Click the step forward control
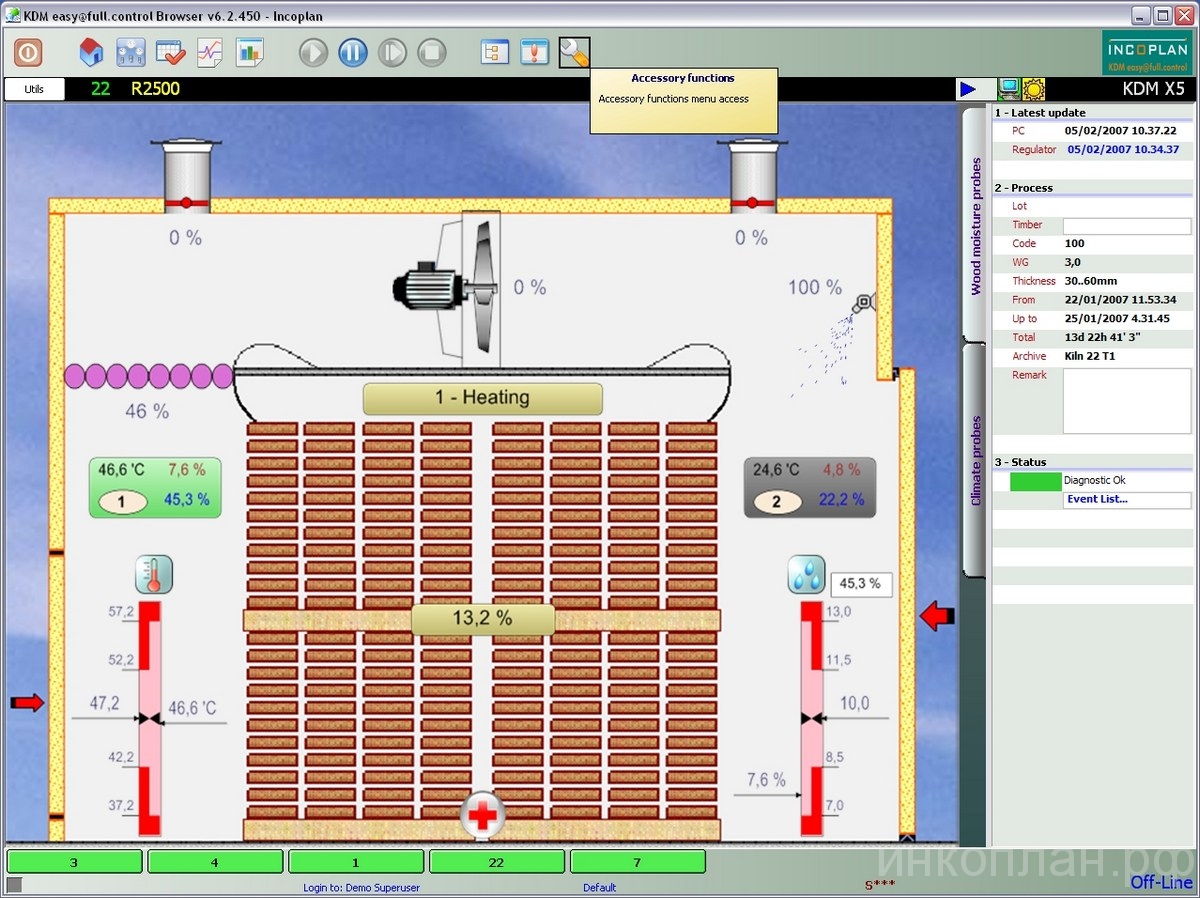The image size is (1200, 898). point(392,52)
